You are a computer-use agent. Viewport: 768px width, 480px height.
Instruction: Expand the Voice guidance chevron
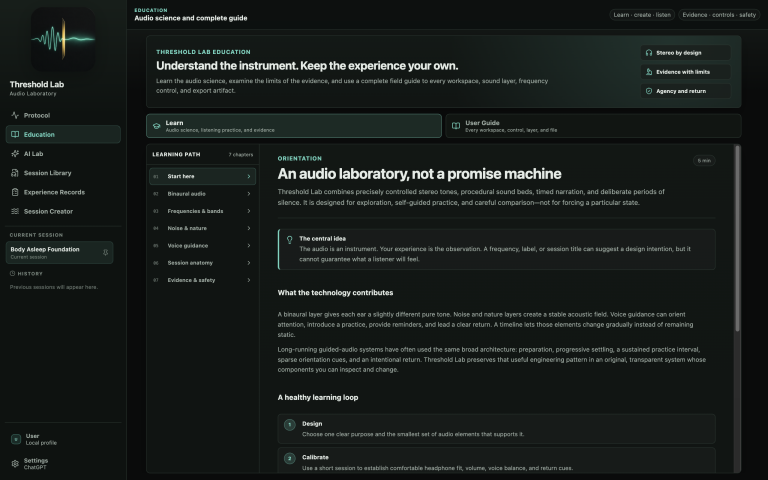coord(249,246)
